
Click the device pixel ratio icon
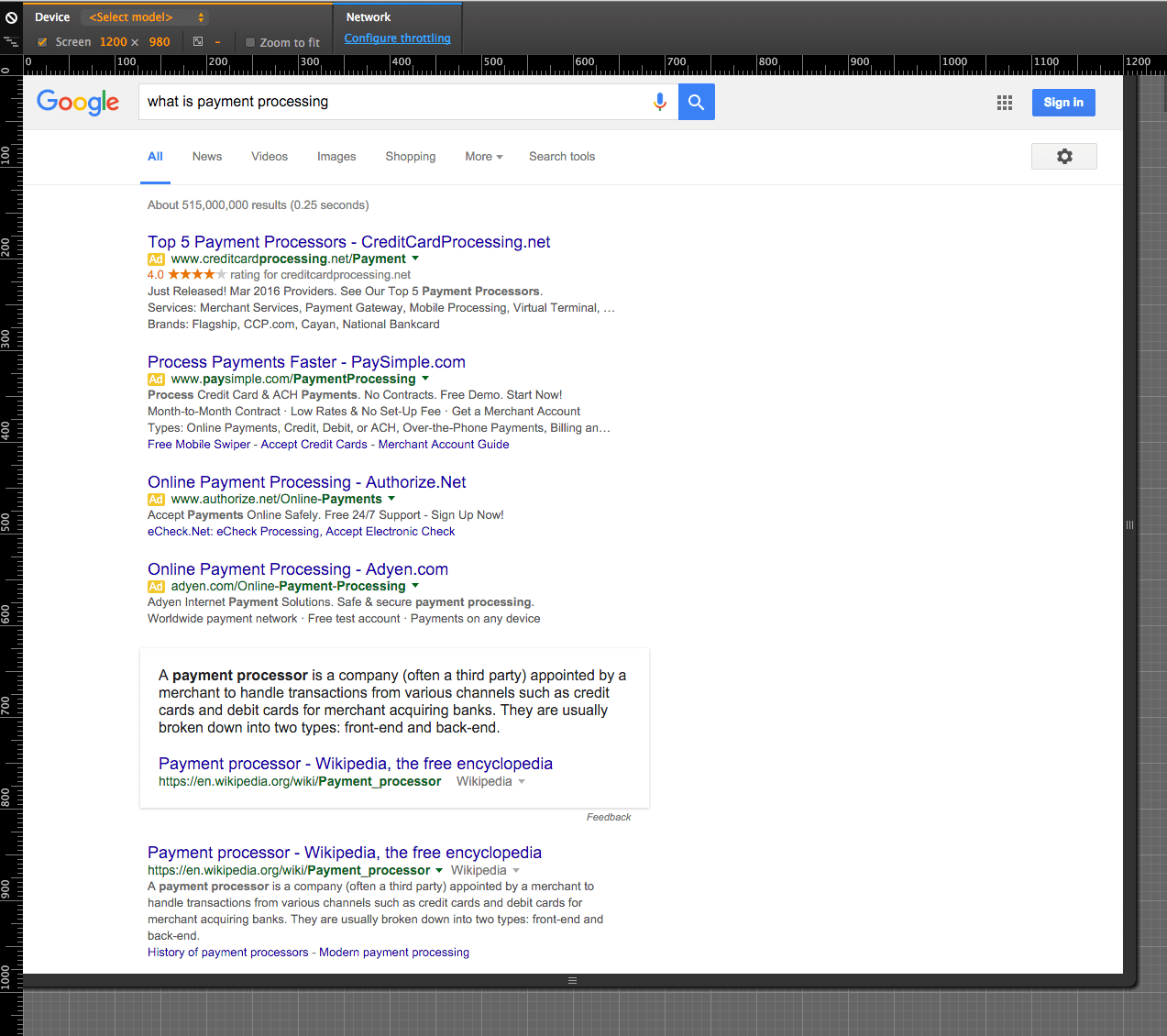pyautogui.click(x=198, y=42)
